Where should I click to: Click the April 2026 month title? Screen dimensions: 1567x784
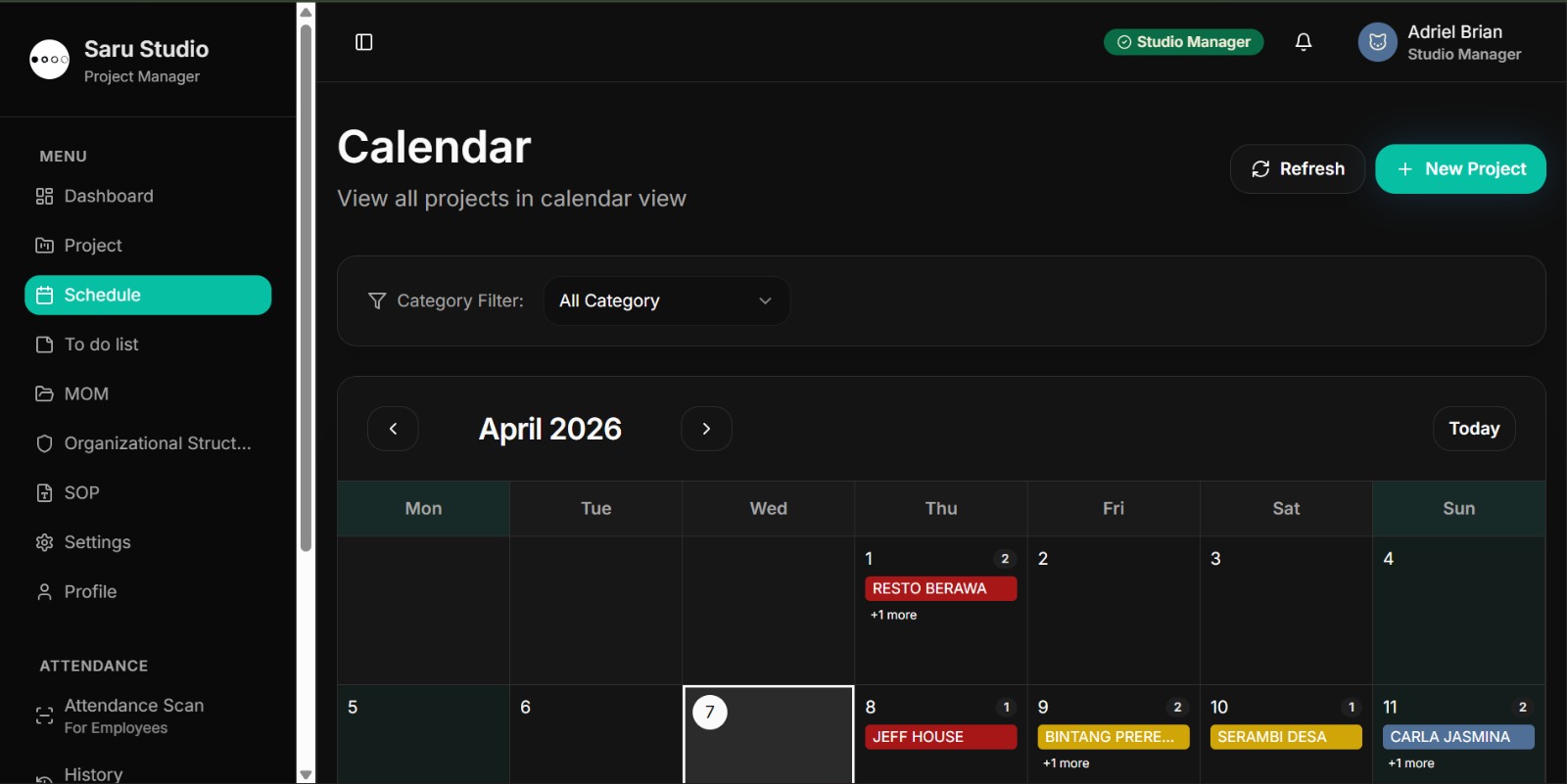pos(549,429)
